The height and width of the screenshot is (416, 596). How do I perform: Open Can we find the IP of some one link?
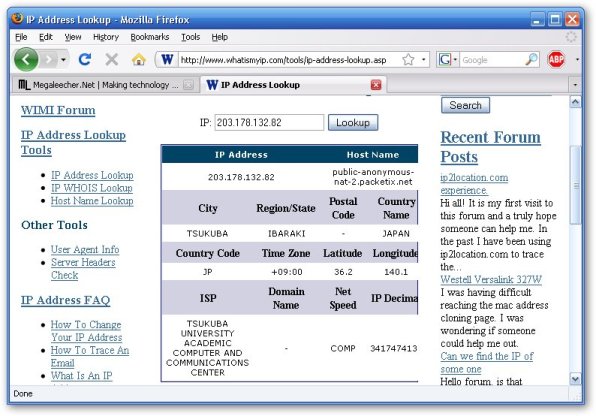point(487,362)
